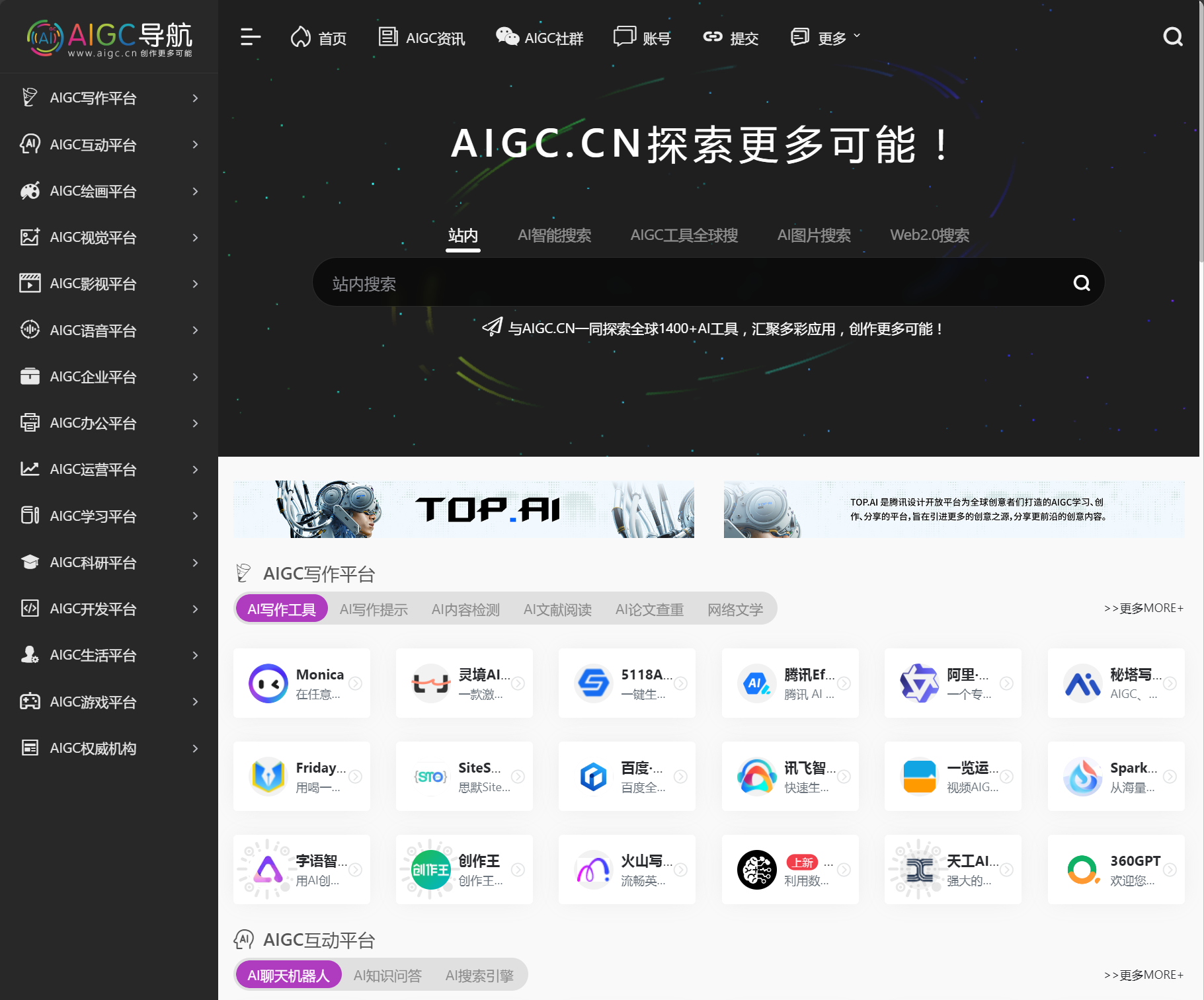1204x1000 pixels.
Task: Switch to the AIGC工具全球搜 search tab
Action: 684,235
